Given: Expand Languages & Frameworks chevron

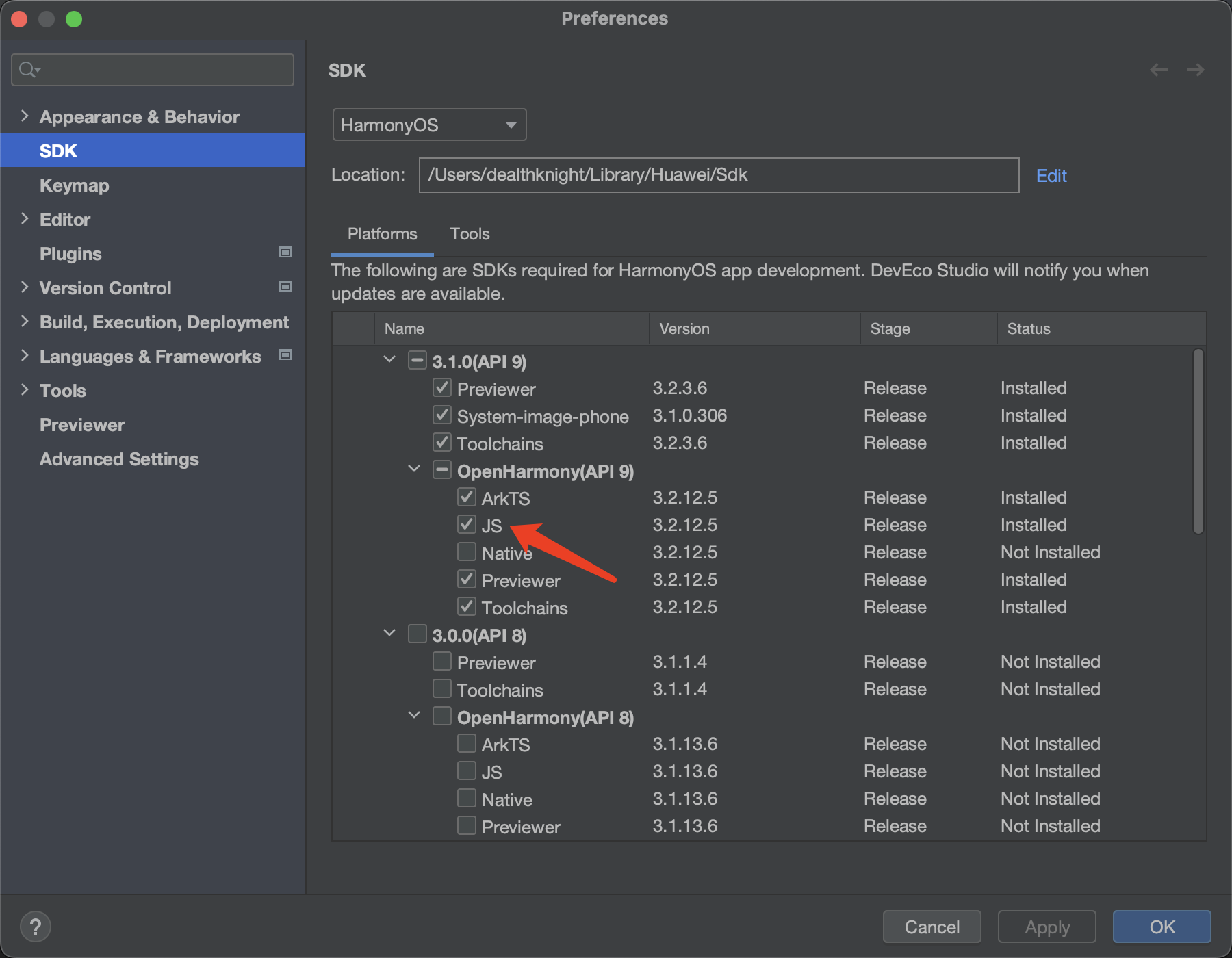Looking at the screenshot, I should 25,355.
